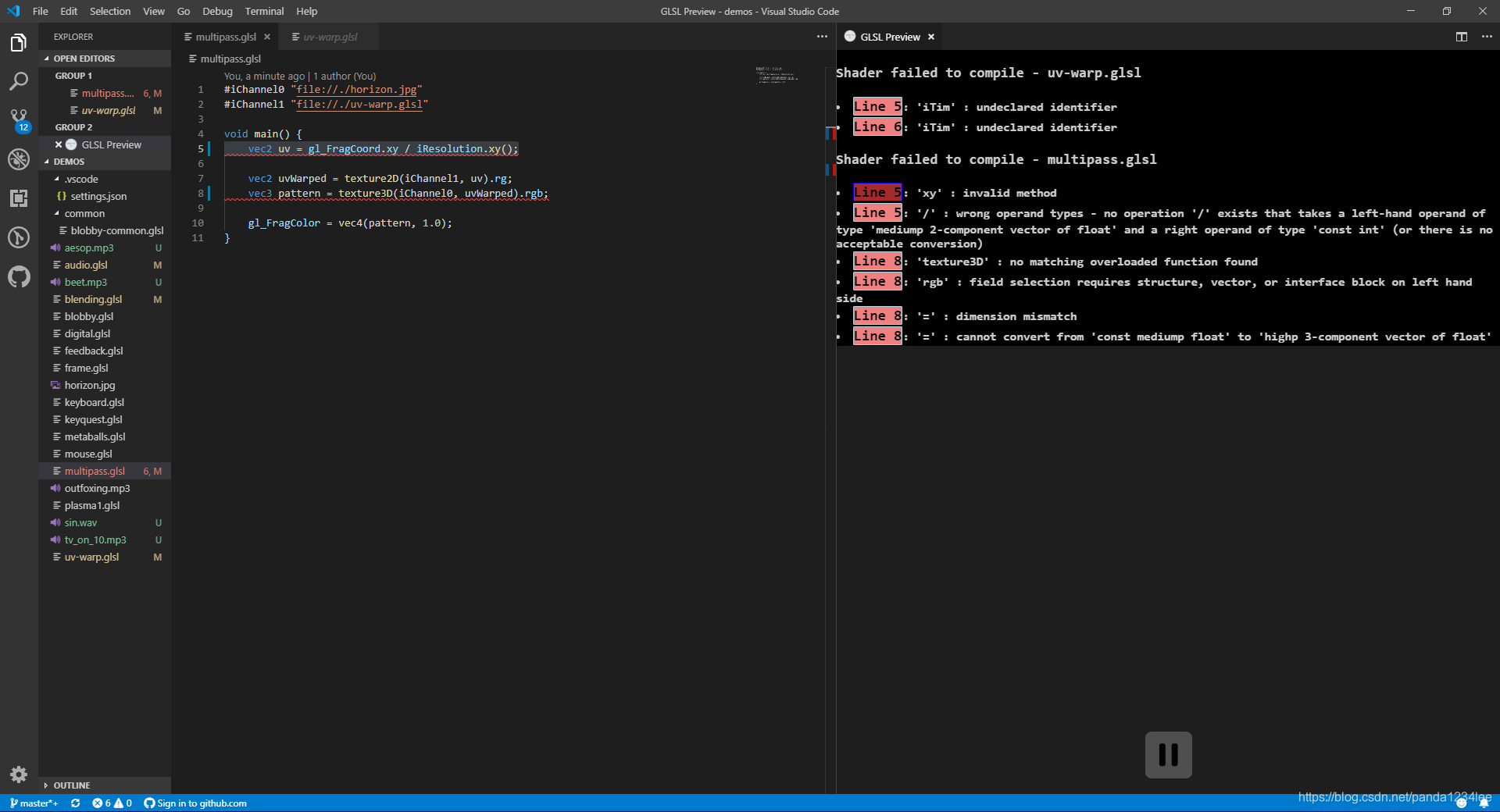Split the GLSL Preview editor right
Viewport: 1500px width, 812px height.
coord(1462,37)
